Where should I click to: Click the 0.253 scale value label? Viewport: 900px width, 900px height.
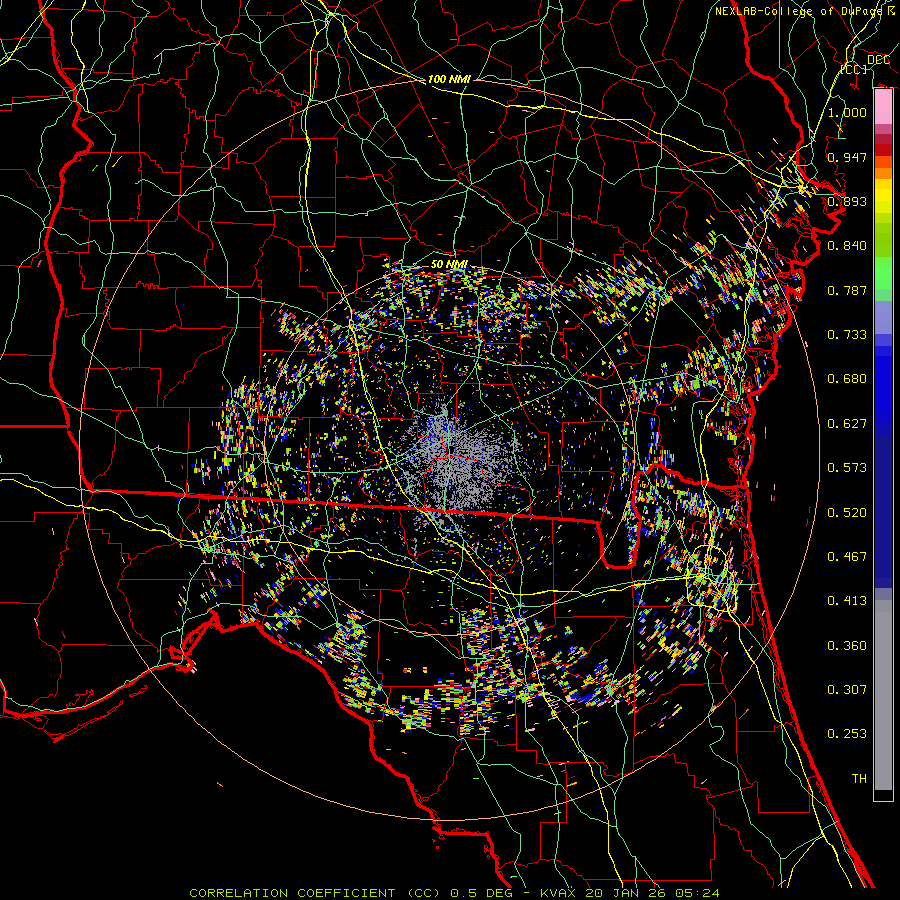(847, 734)
